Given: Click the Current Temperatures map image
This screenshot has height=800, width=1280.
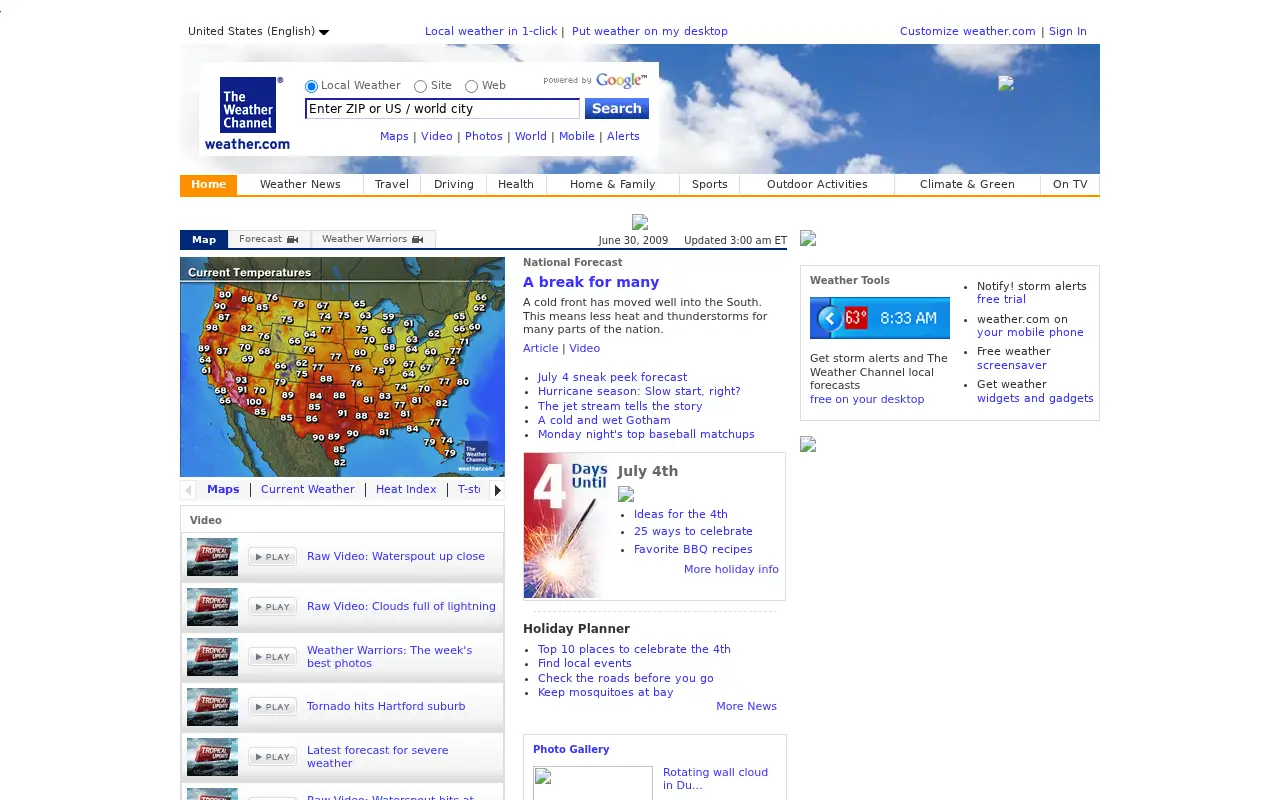Looking at the screenshot, I should click(x=342, y=367).
